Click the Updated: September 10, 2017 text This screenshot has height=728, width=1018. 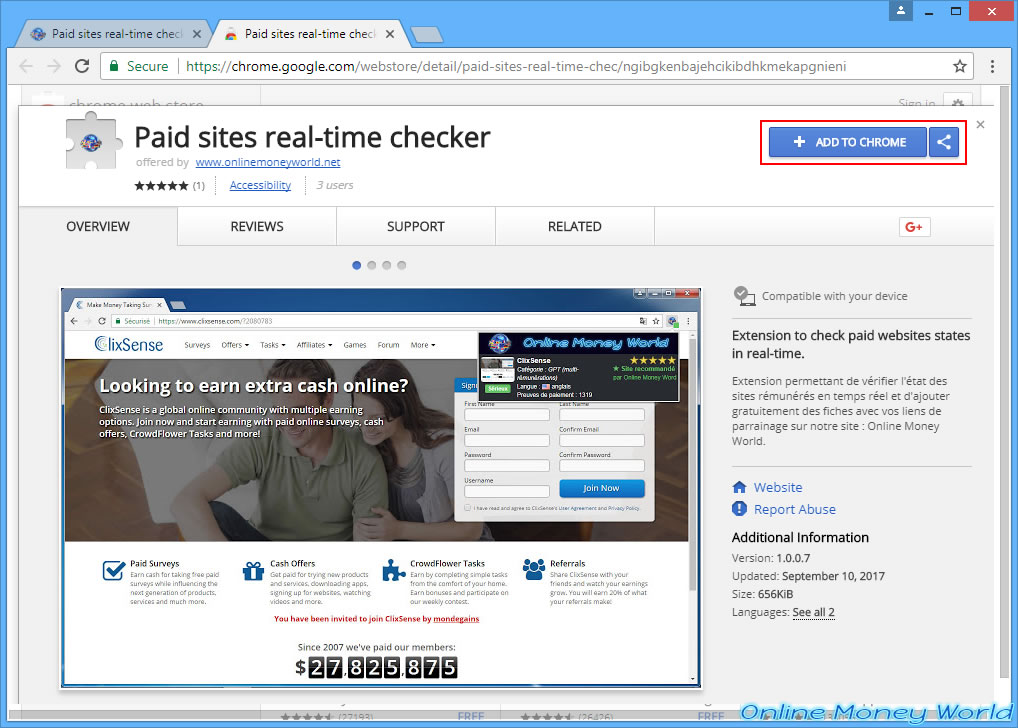point(808,576)
